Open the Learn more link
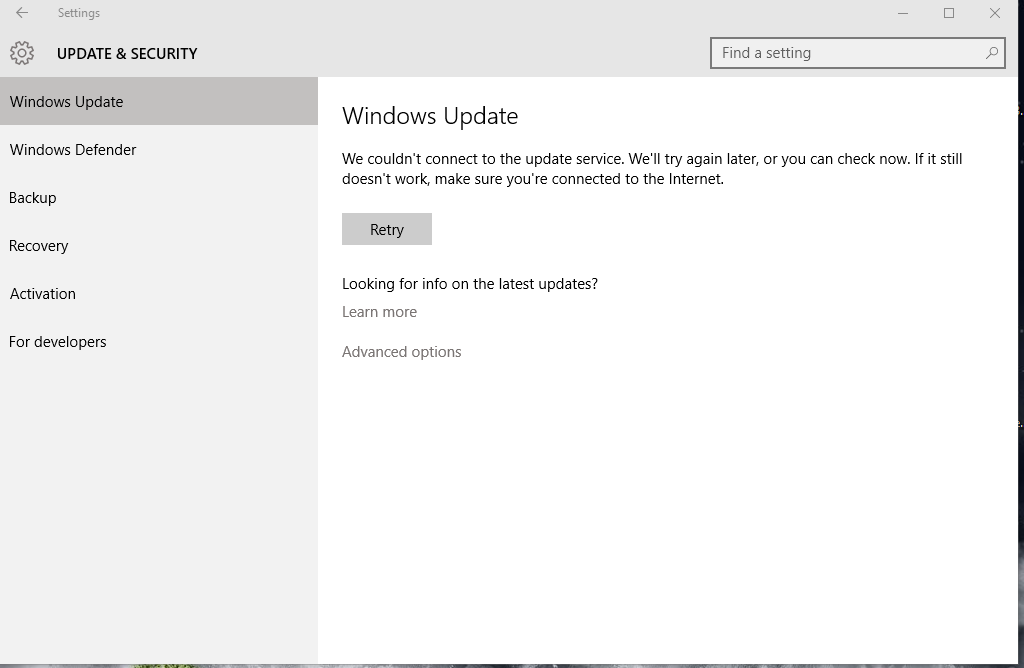 (x=379, y=312)
